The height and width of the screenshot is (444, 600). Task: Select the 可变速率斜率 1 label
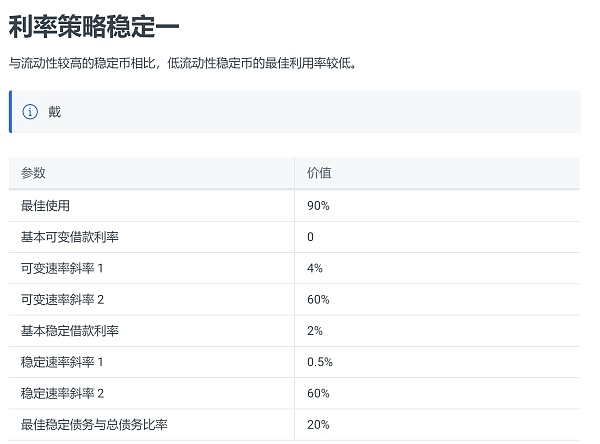[62, 268]
